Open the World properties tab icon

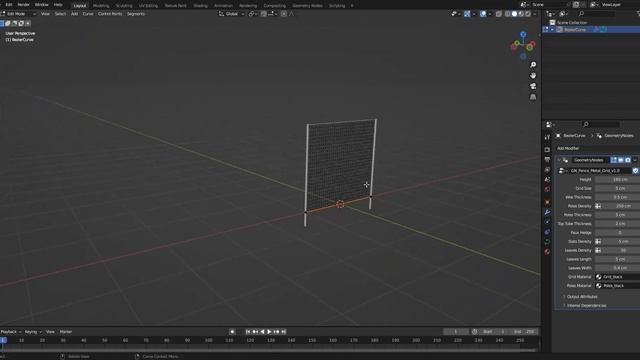(x=547, y=189)
